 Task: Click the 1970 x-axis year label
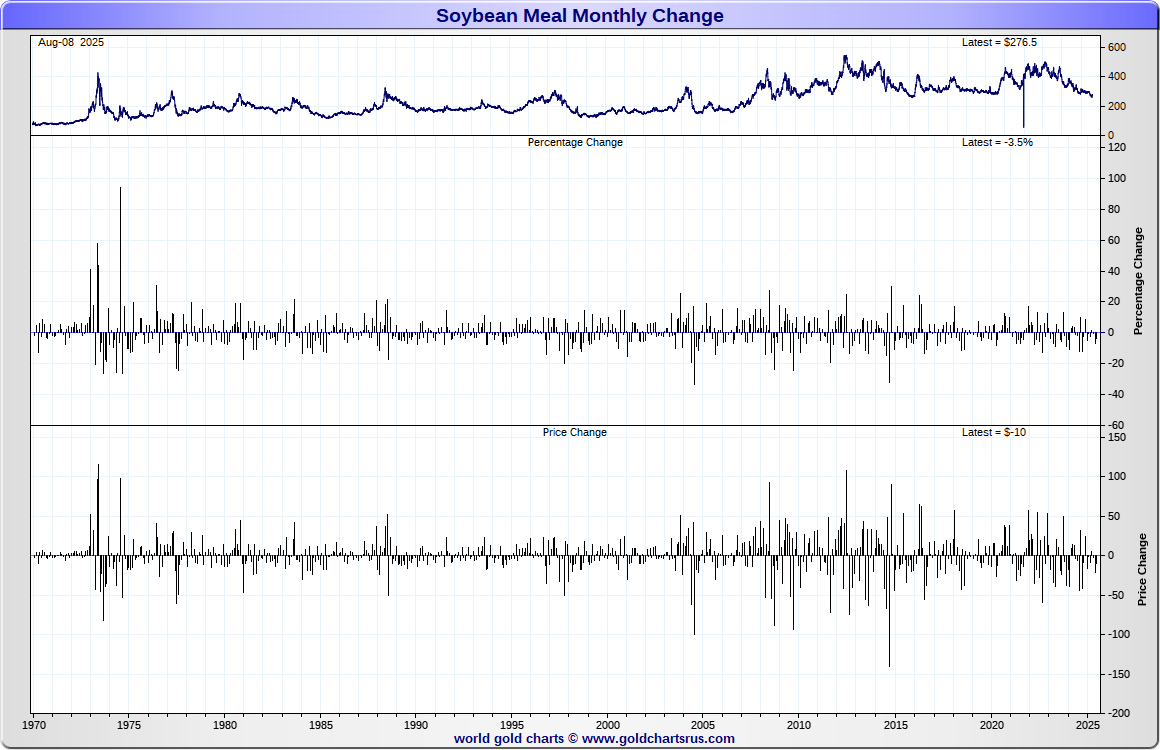[x=33, y=725]
